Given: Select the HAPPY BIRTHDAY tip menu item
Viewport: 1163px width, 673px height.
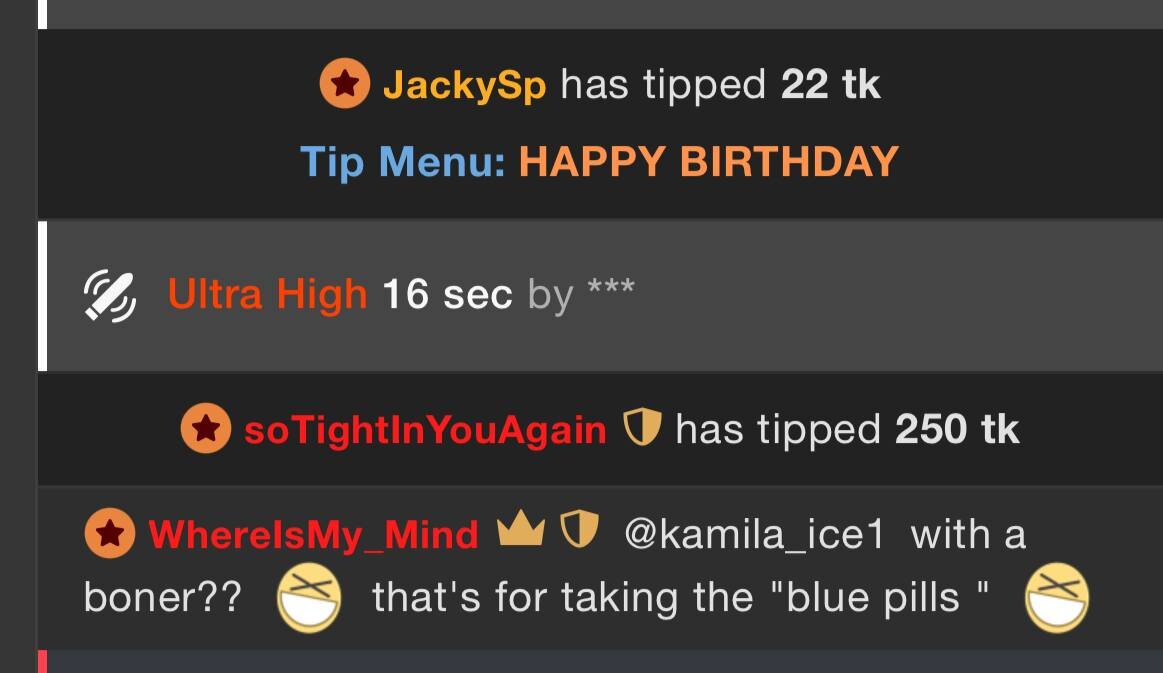Looking at the screenshot, I should click(709, 162).
